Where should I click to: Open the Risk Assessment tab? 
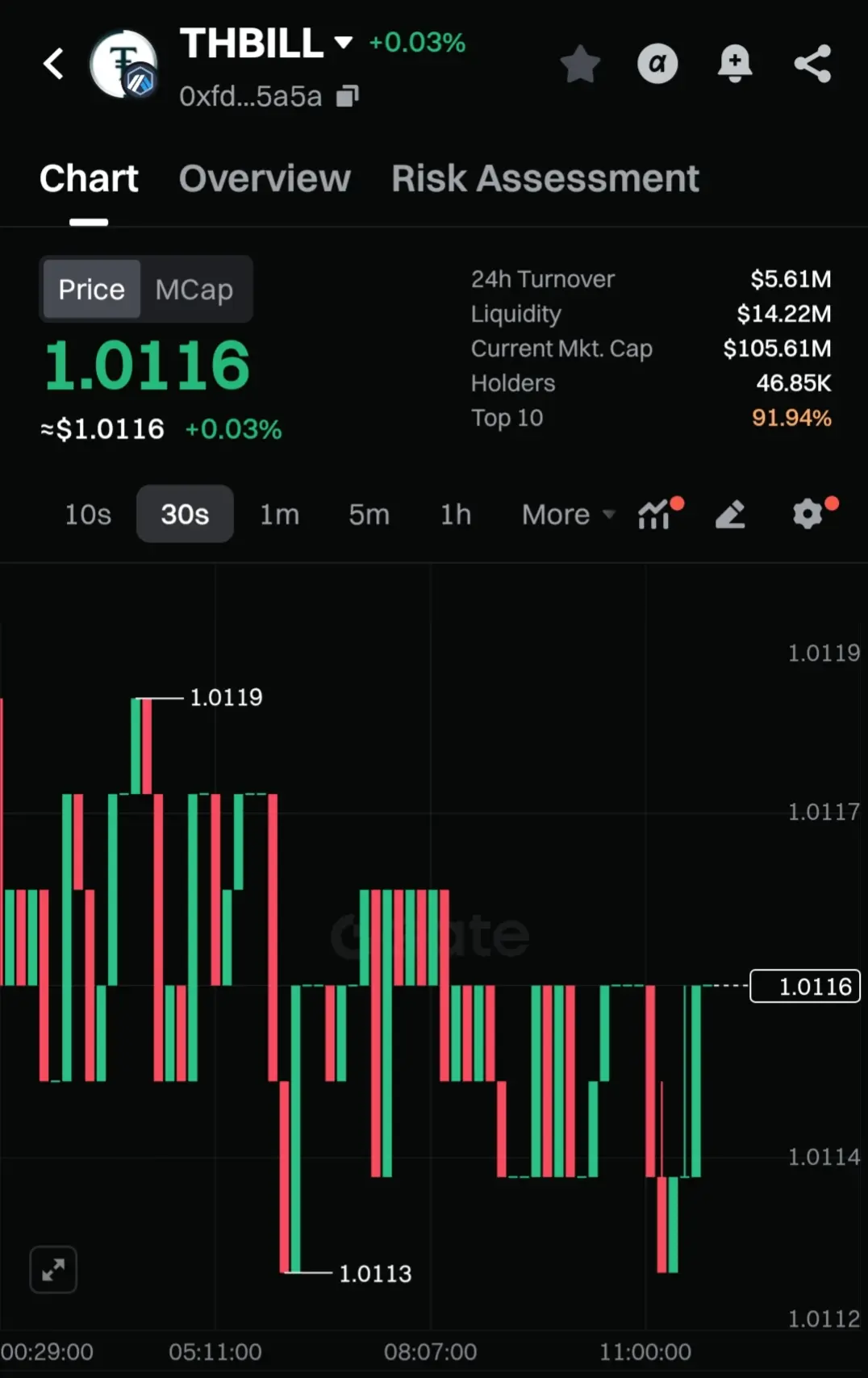545,178
